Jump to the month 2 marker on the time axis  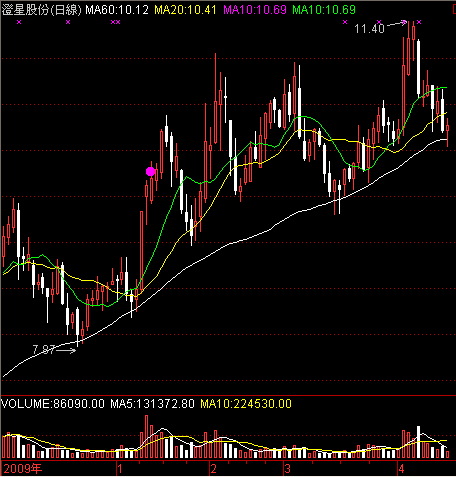coord(213,469)
